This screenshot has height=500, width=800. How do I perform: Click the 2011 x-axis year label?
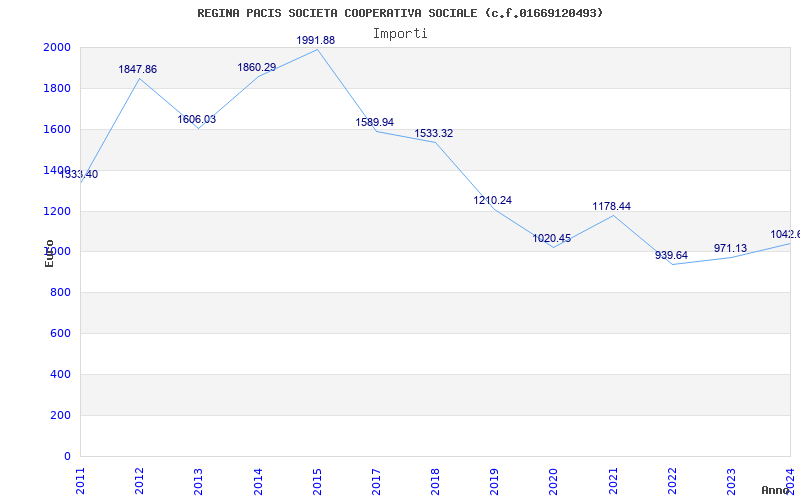(x=80, y=481)
